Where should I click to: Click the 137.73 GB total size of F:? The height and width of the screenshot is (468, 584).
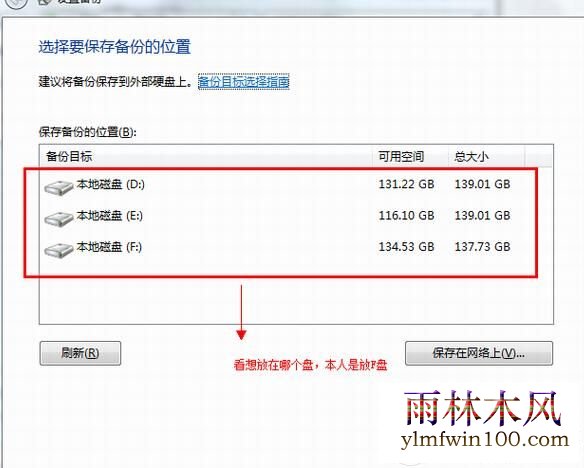(482, 247)
